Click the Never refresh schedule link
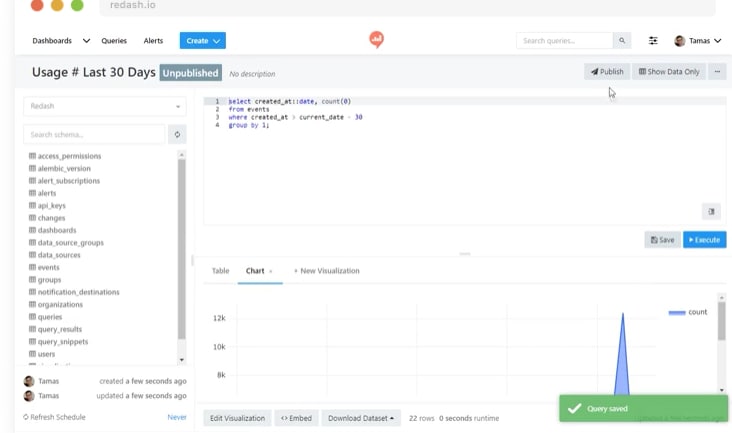The width and height of the screenshot is (732, 433). (177, 417)
